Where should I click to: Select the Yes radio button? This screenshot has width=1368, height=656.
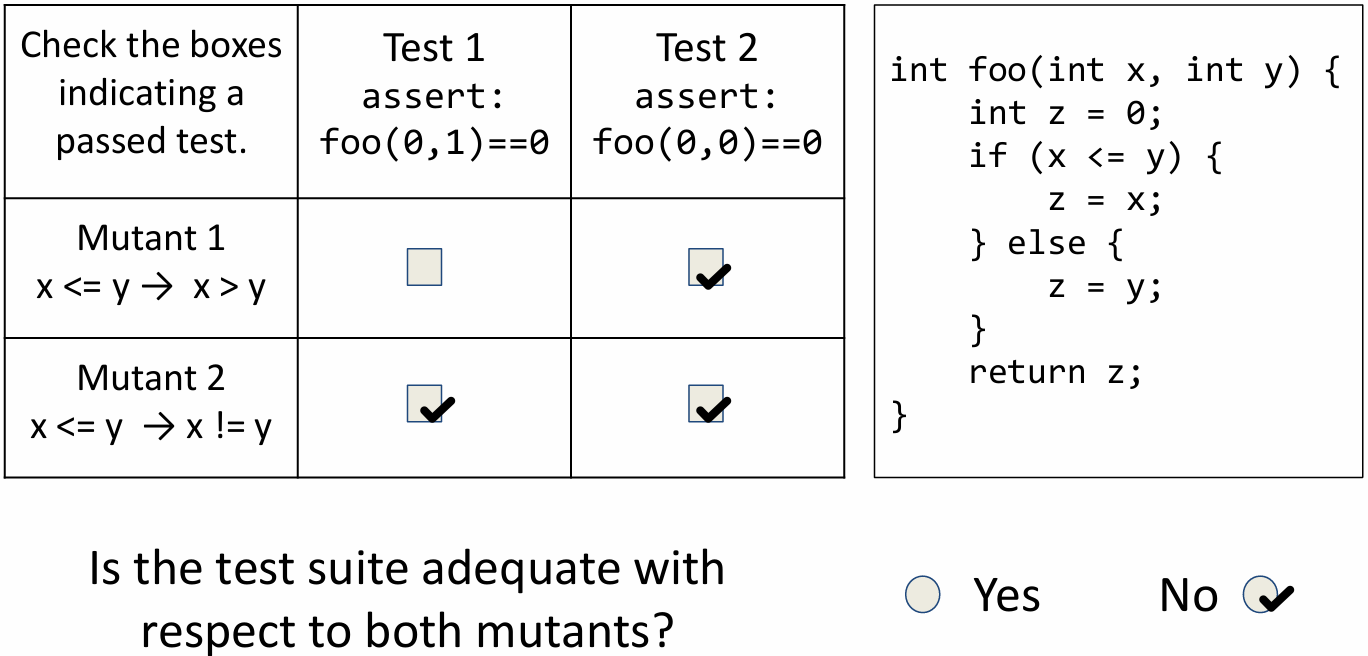tap(922, 595)
